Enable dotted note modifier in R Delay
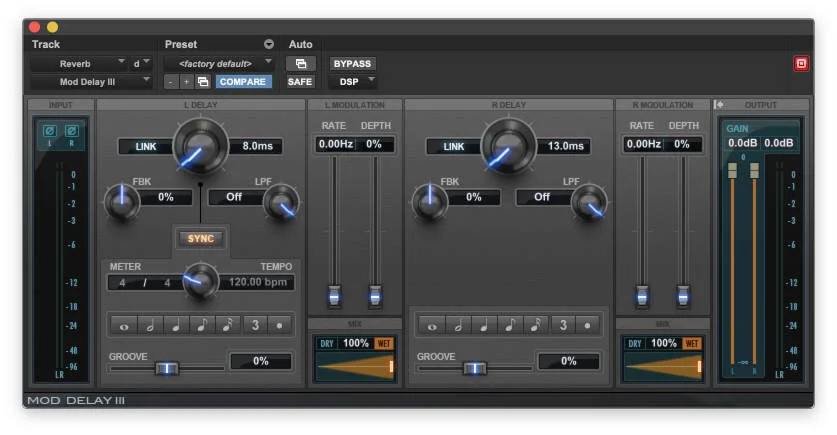The width and height of the screenshot is (837, 435). pos(587,325)
